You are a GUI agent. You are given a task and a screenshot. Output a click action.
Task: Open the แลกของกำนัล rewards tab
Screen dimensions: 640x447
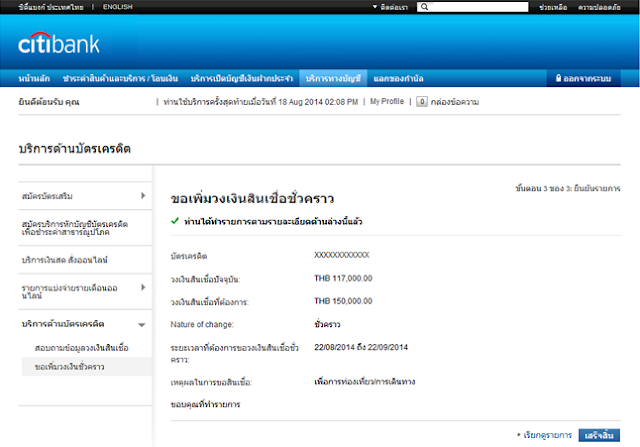(398, 78)
